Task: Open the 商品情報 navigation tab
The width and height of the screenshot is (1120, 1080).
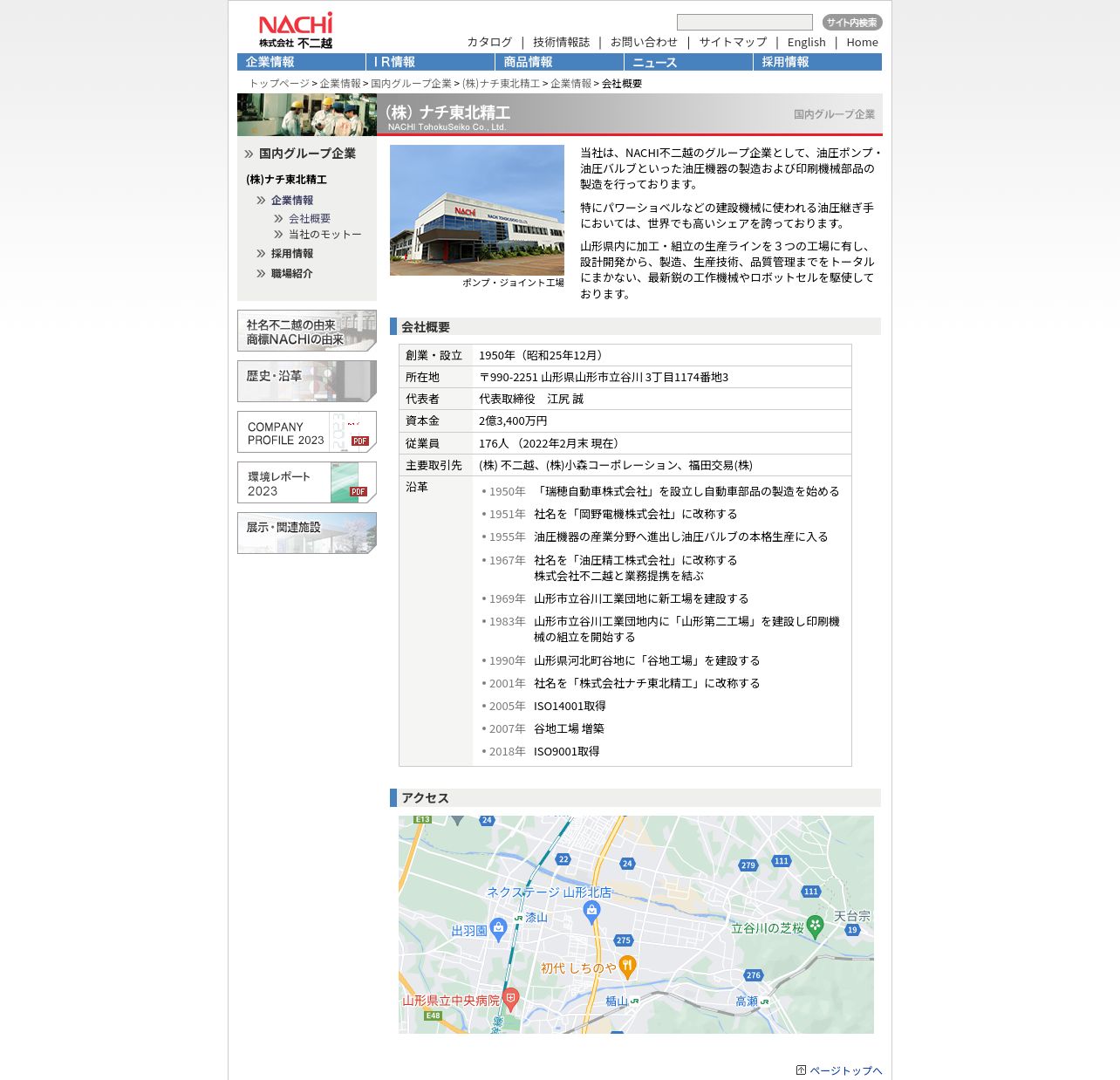Action: click(x=559, y=62)
